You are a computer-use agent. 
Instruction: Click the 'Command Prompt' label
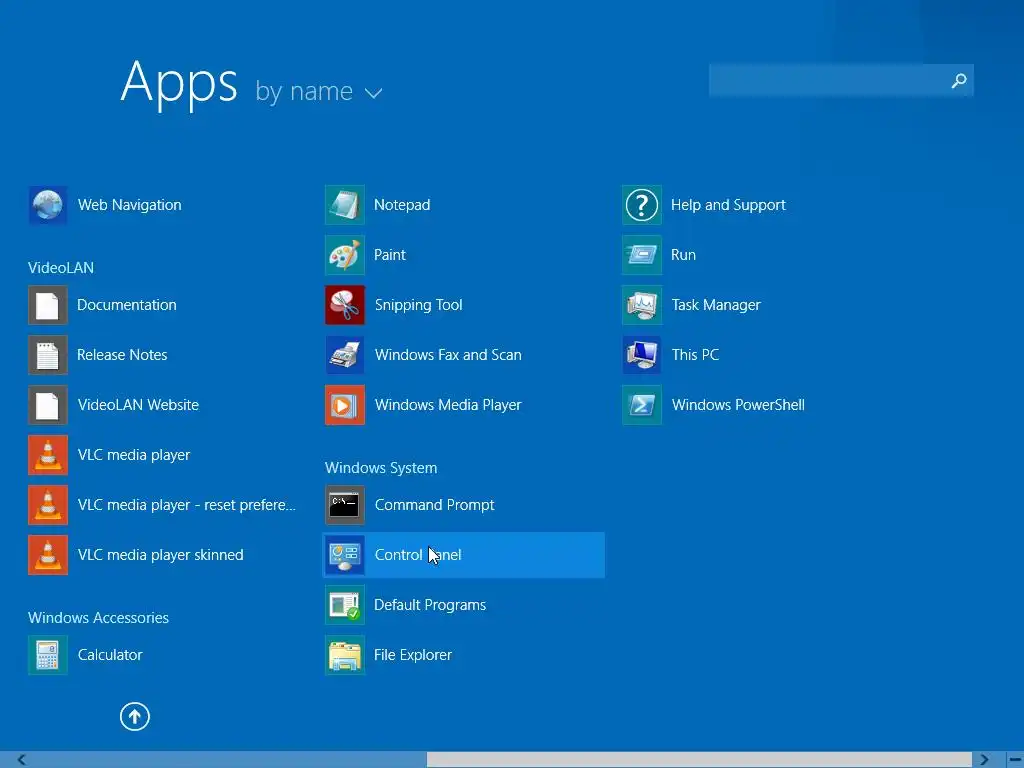tap(434, 505)
